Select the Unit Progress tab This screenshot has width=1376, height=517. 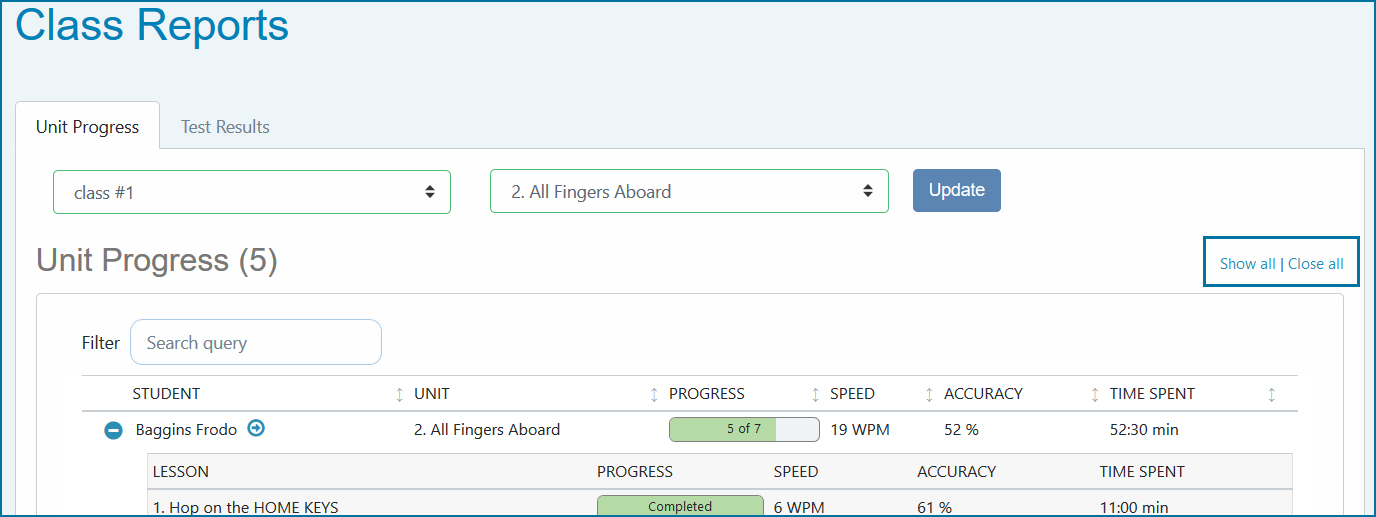pos(87,127)
